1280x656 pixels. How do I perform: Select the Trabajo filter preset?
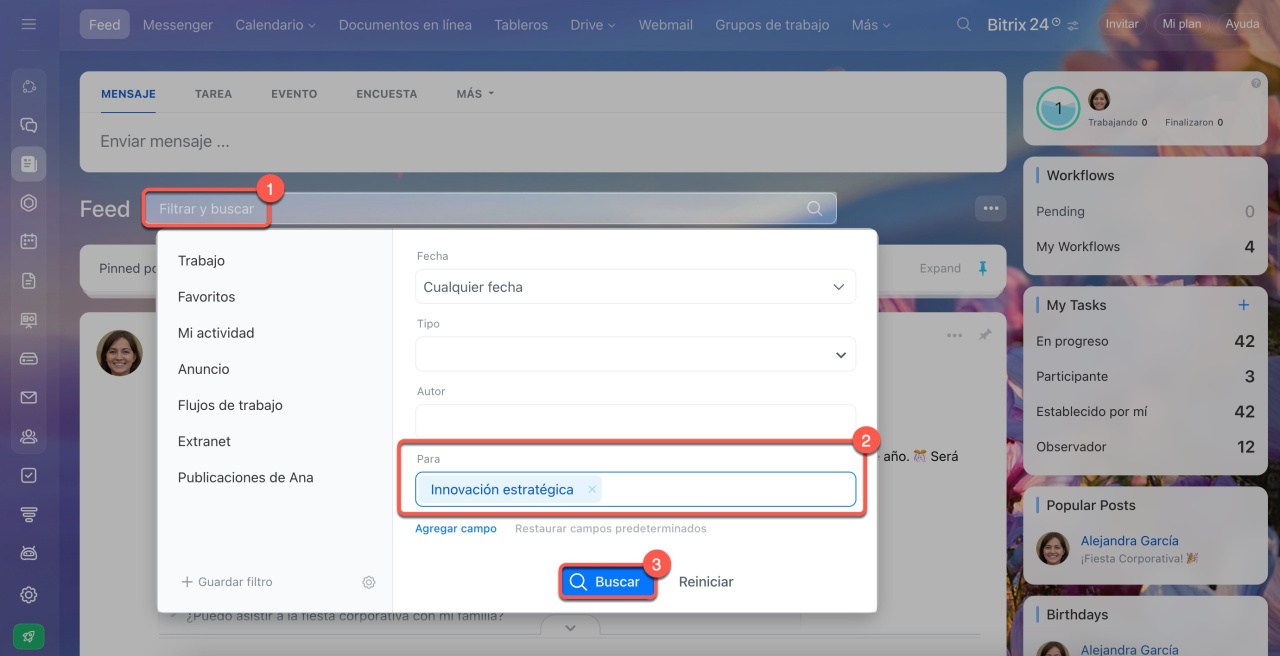(x=201, y=261)
